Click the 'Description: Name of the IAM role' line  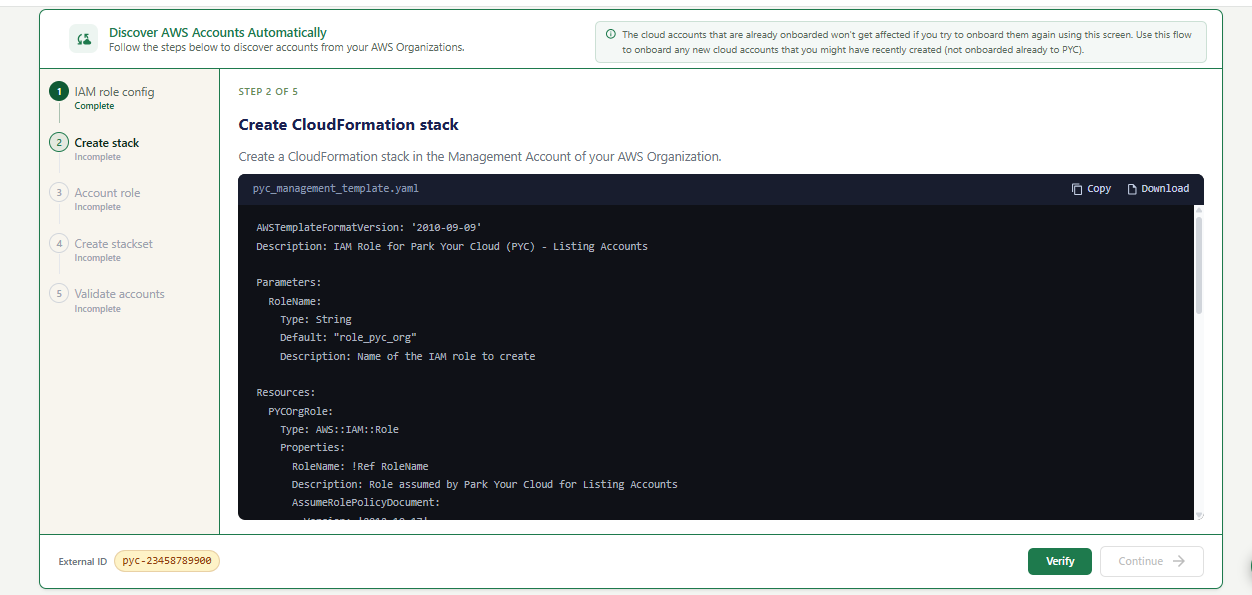coord(407,356)
